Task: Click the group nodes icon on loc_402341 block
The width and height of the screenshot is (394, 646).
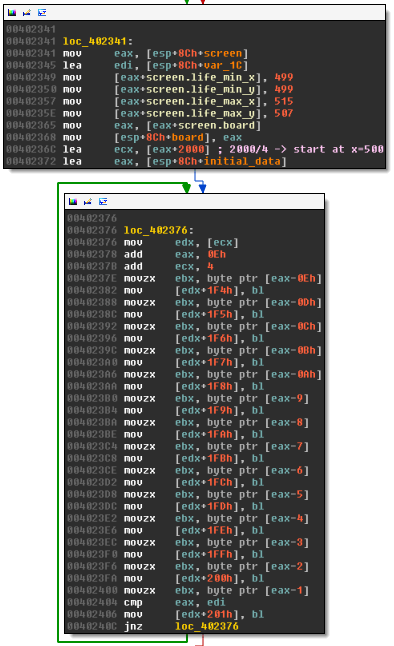Action: pyautogui.click(x=42, y=13)
